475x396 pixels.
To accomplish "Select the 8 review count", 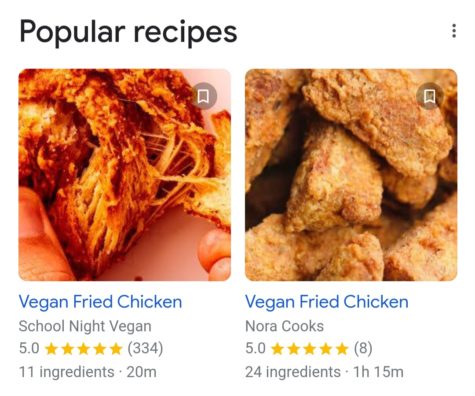I will 363,349.
